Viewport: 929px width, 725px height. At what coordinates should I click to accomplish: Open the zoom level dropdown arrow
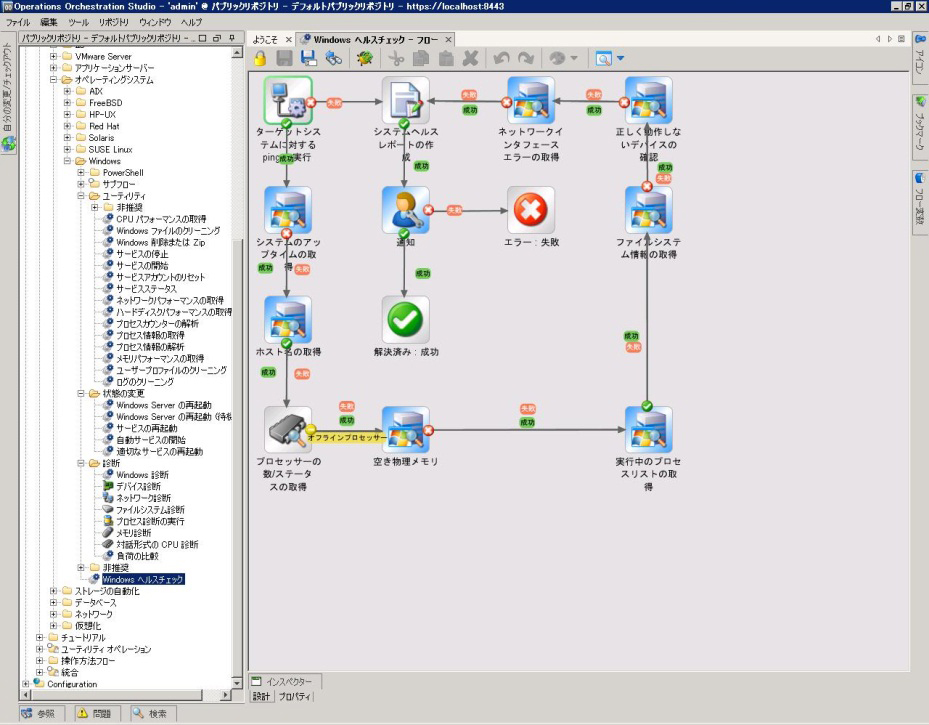click(619, 59)
